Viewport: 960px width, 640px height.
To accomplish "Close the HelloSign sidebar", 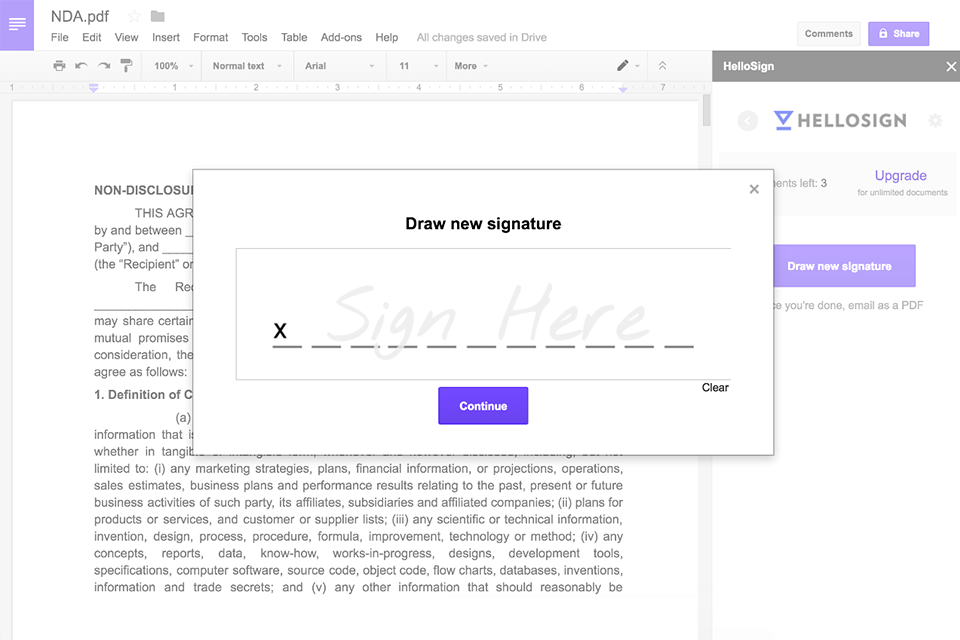I will [951, 66].
